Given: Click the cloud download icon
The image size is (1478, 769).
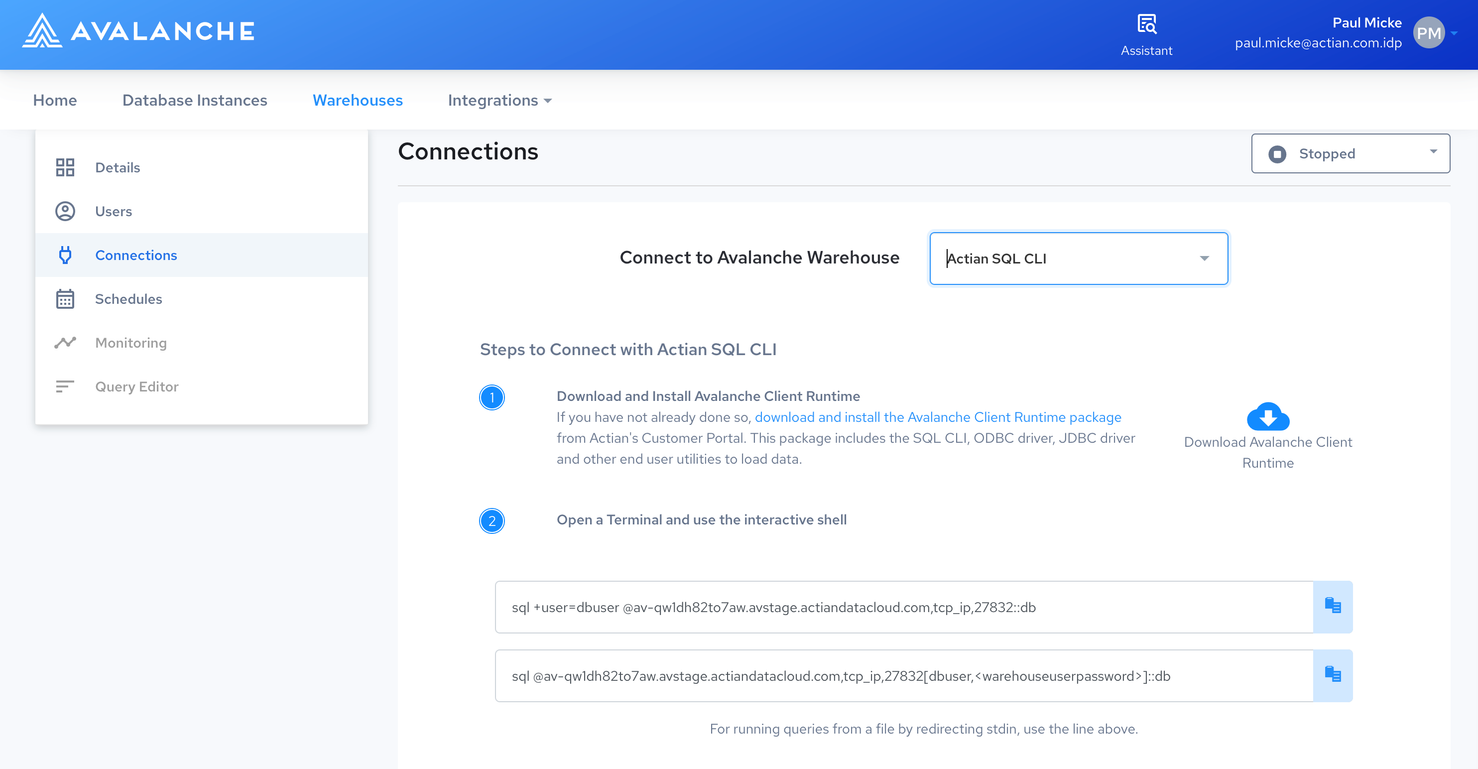Looking at the screenshot, I should tap(1268, 416).
